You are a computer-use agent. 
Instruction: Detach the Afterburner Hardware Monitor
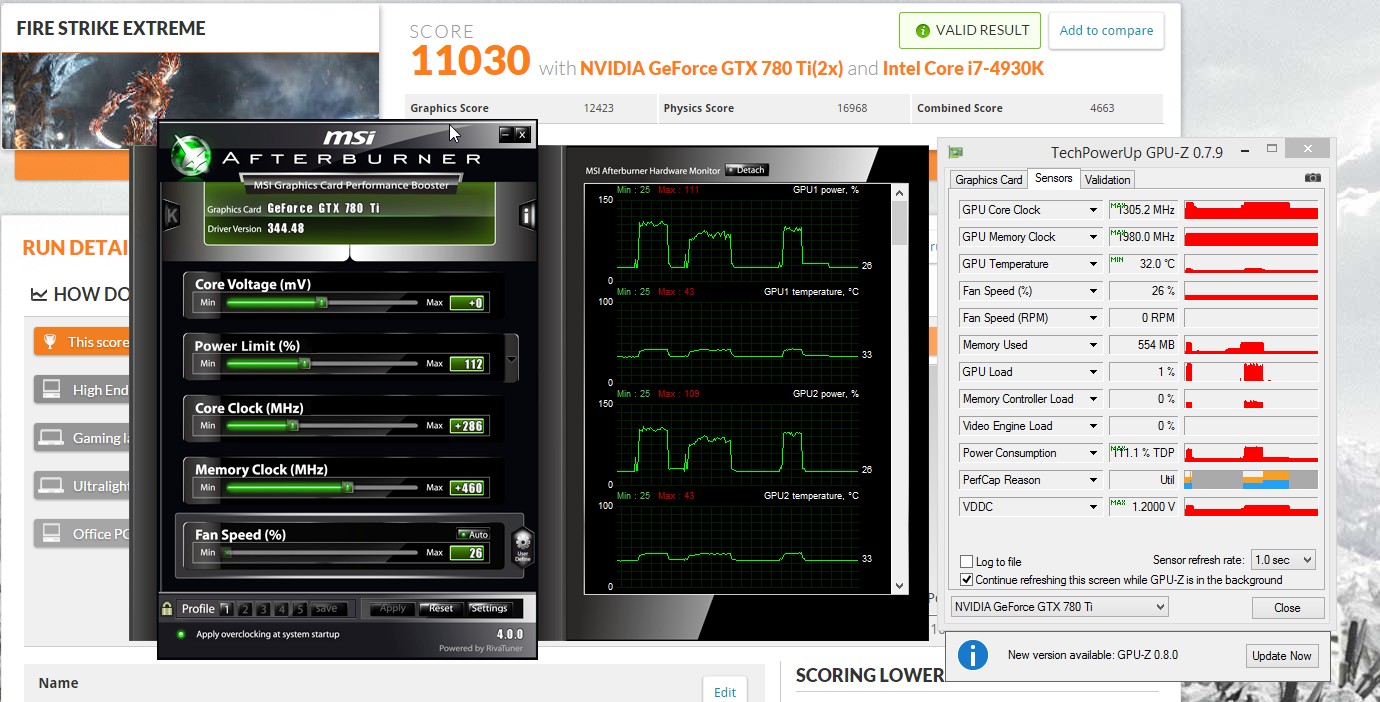[x=746, y=170]
